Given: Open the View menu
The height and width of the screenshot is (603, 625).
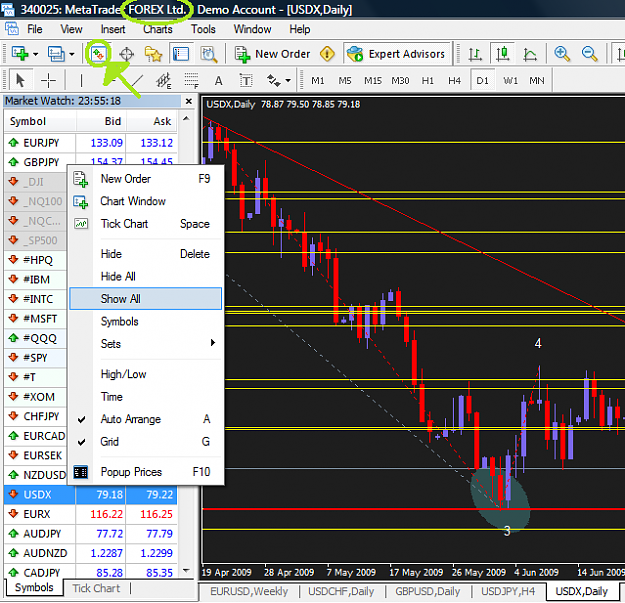Looking at the screenshot, I should (x=71, y=29).
